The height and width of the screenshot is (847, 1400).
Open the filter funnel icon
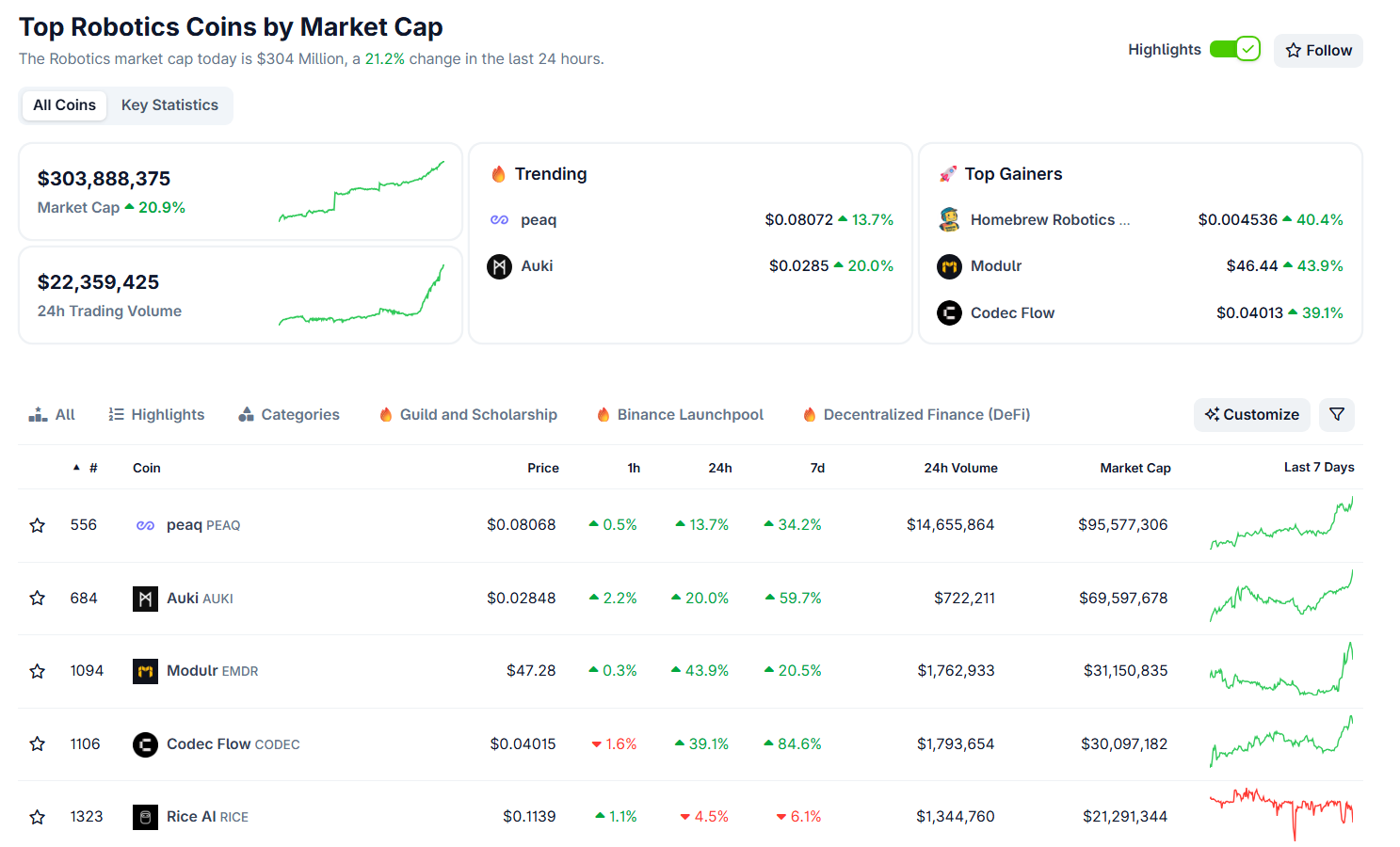[1336, 414]
